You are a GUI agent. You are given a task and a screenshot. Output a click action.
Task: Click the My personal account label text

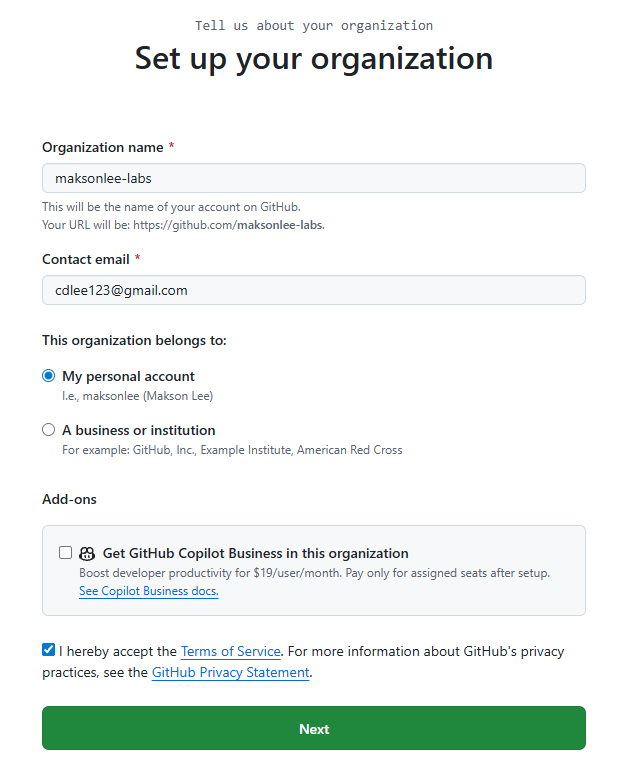pos(128,376)
